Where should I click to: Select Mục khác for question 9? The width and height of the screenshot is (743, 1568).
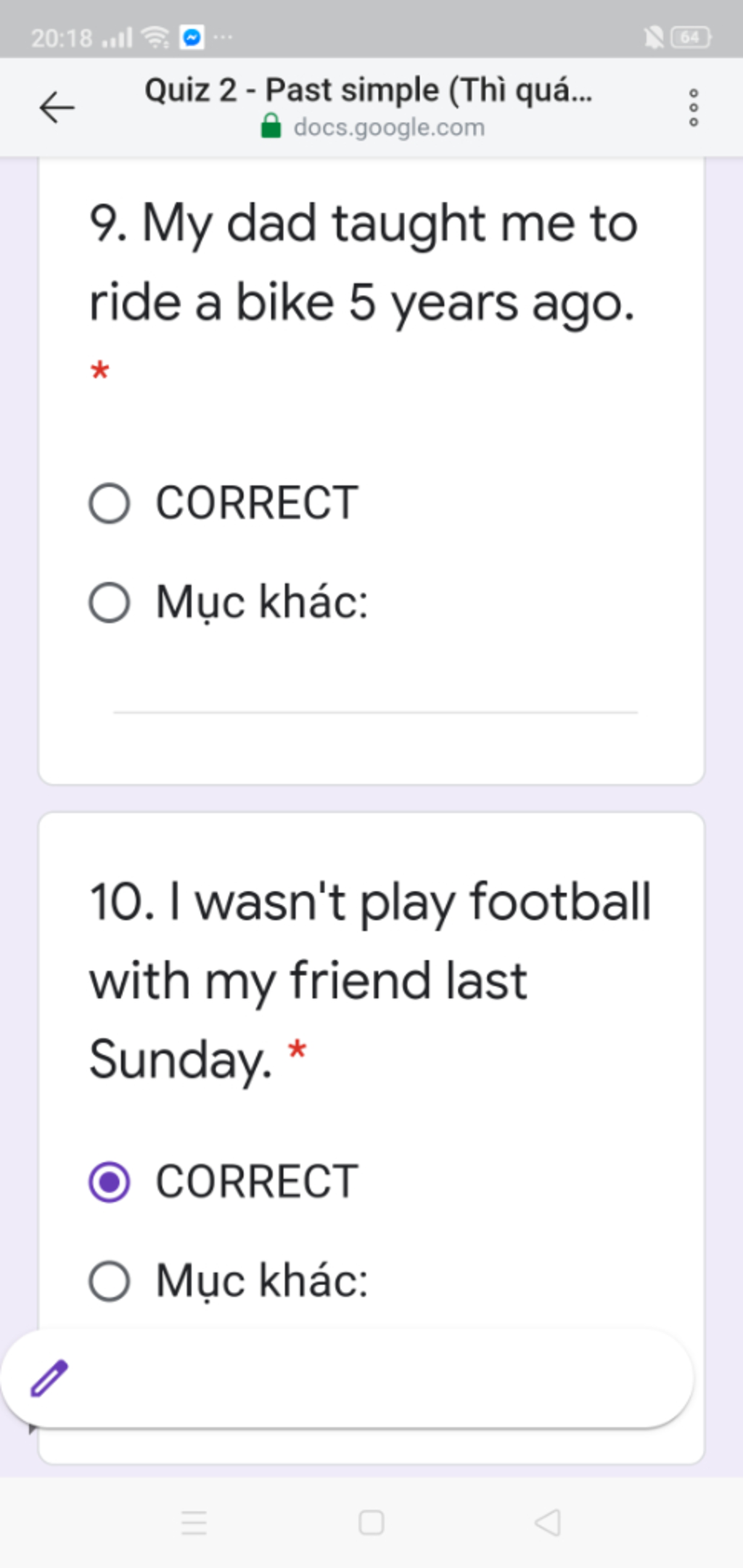click(110, 603)
